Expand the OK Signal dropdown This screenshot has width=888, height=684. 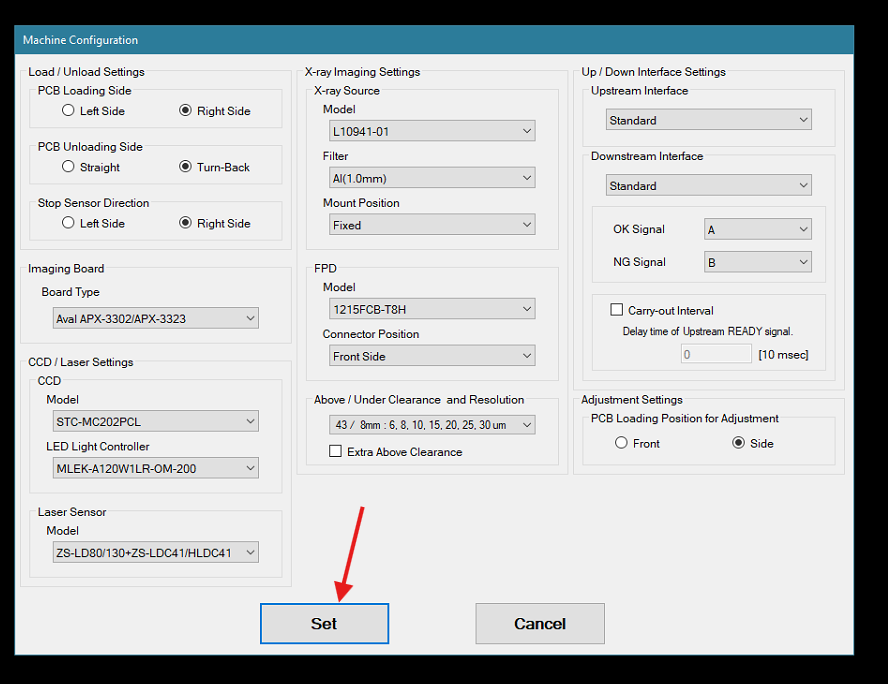coord(758,229)
